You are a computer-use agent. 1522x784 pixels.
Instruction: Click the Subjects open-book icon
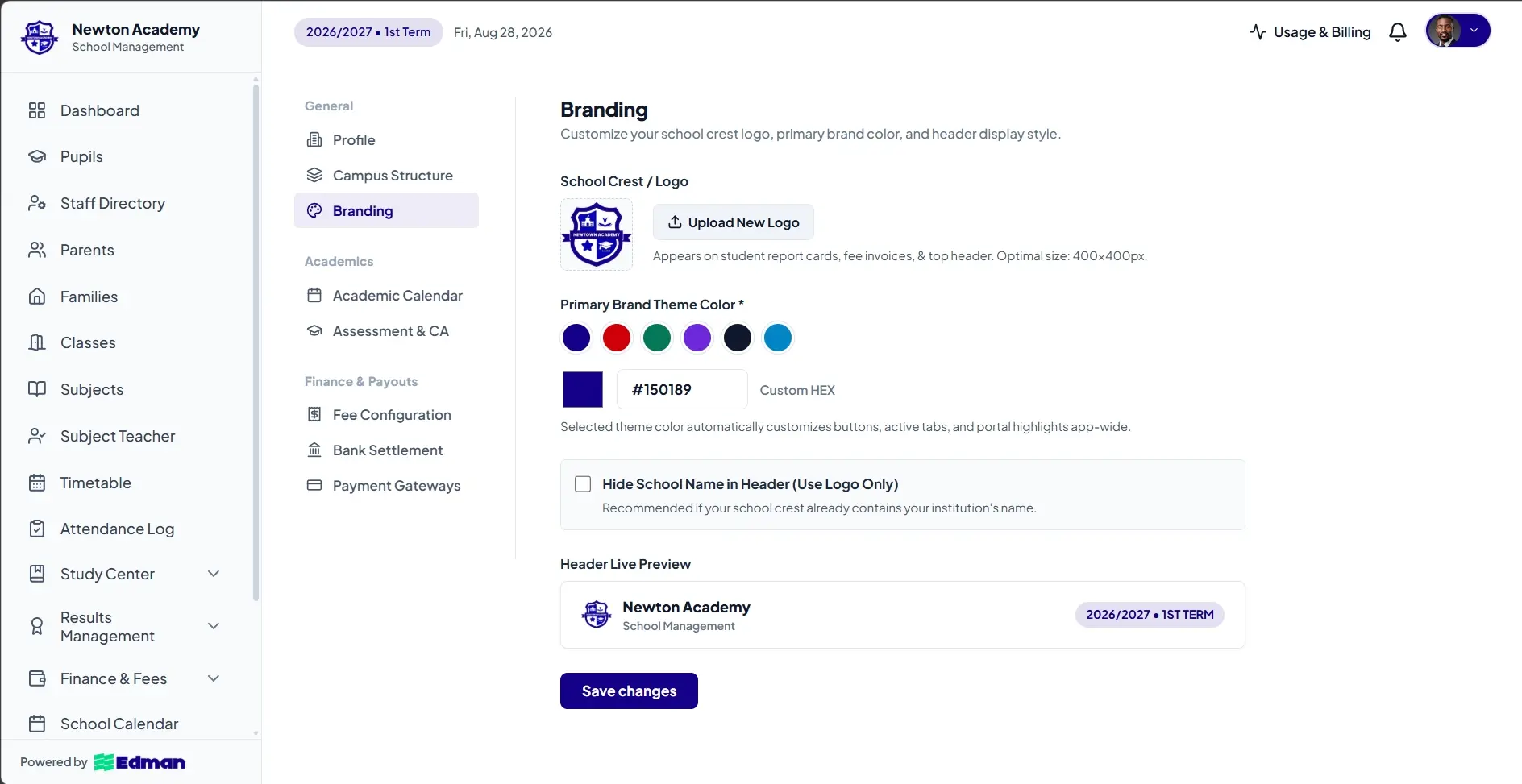(x=37, y=389)
